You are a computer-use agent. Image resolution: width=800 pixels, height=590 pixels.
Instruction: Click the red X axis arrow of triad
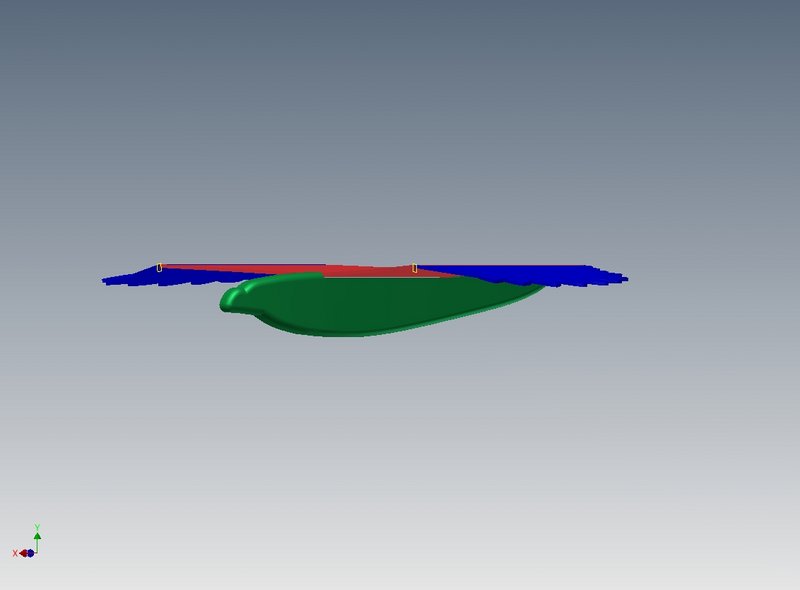click(x=22, y=553)
